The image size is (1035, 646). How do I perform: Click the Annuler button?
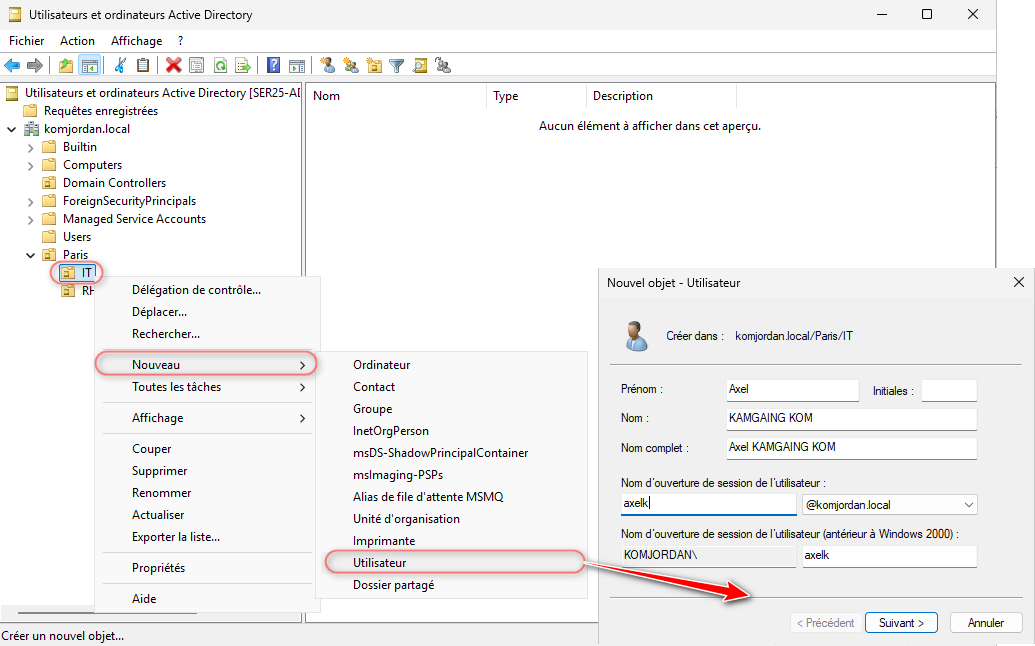coord(985,623)
